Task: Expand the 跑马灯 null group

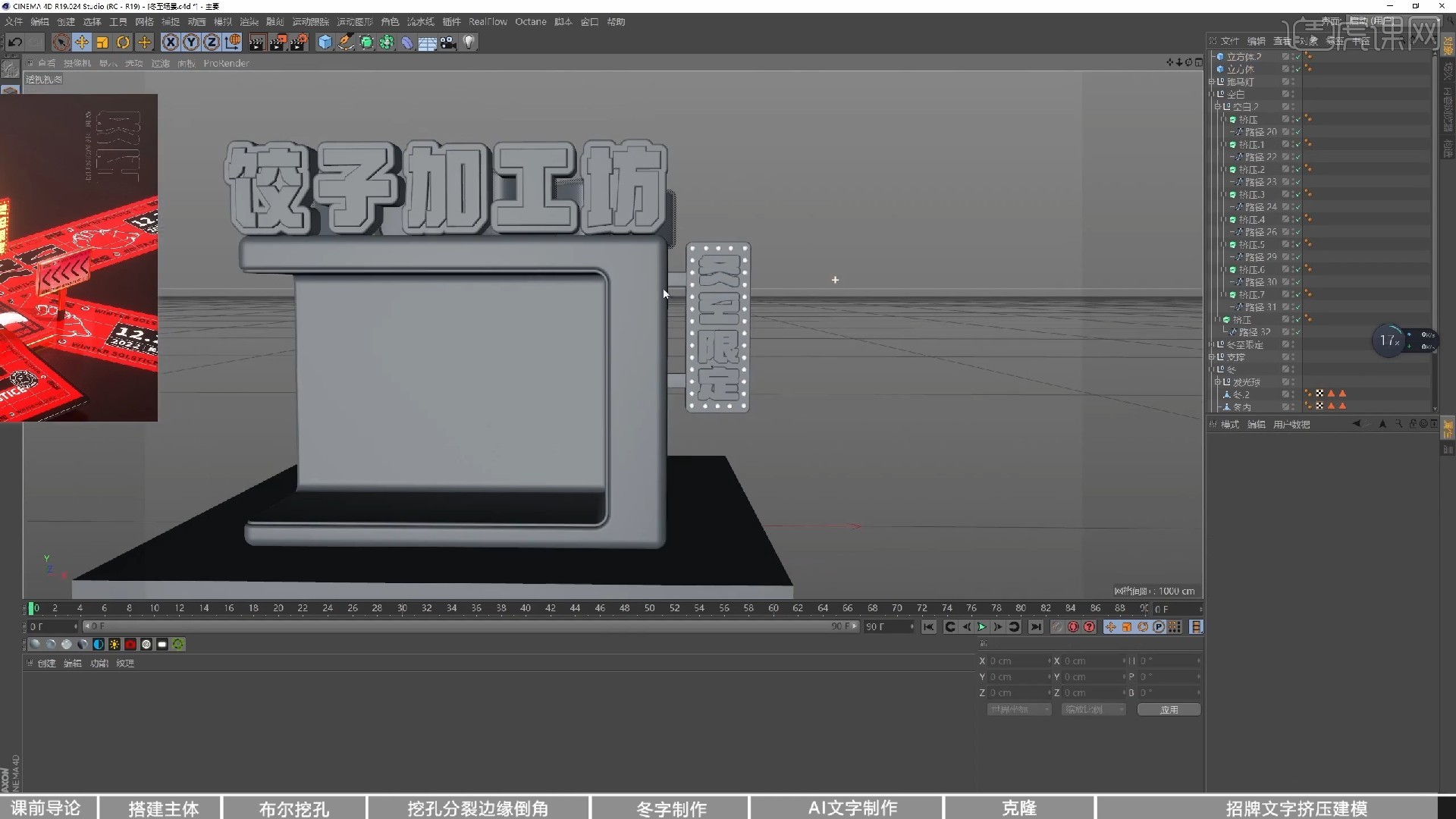Action: coord(1212,82)
